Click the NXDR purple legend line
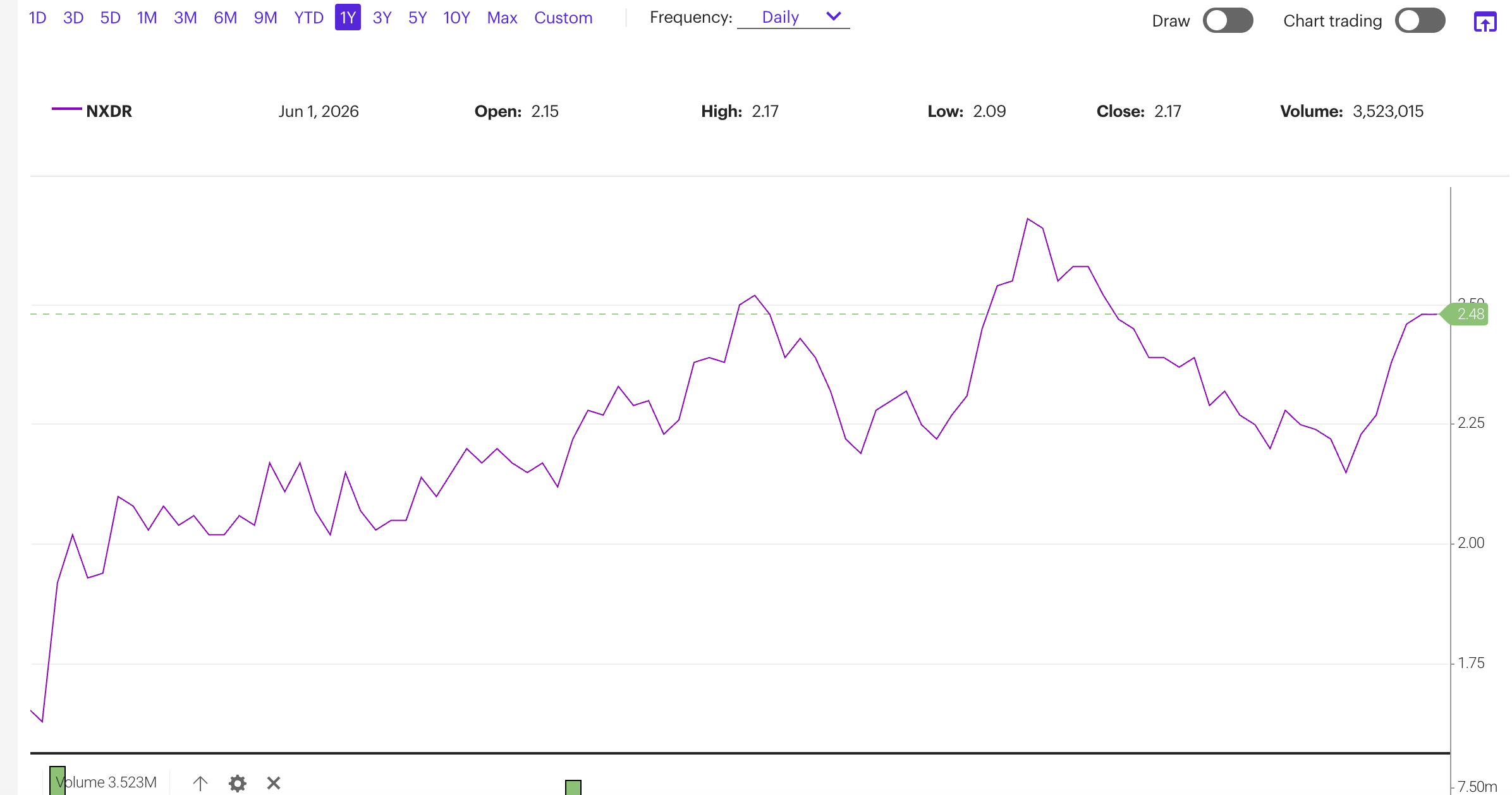Image resolution: width=1512 pixels, height=795 pixels. click(x=66, y=109)
